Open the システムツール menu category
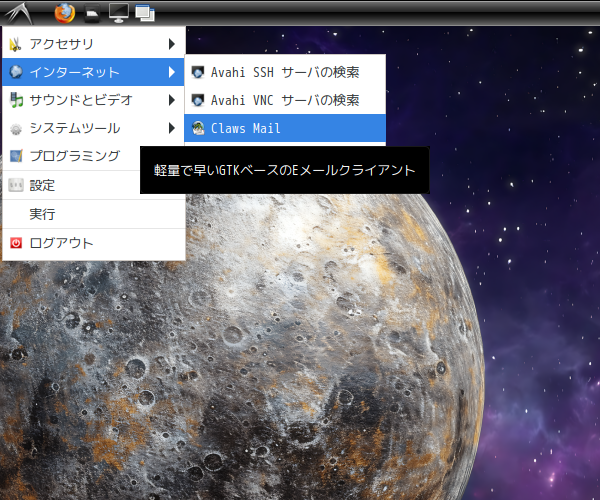Viewport: 600px width, 500px height. click(x=93, y=128)
